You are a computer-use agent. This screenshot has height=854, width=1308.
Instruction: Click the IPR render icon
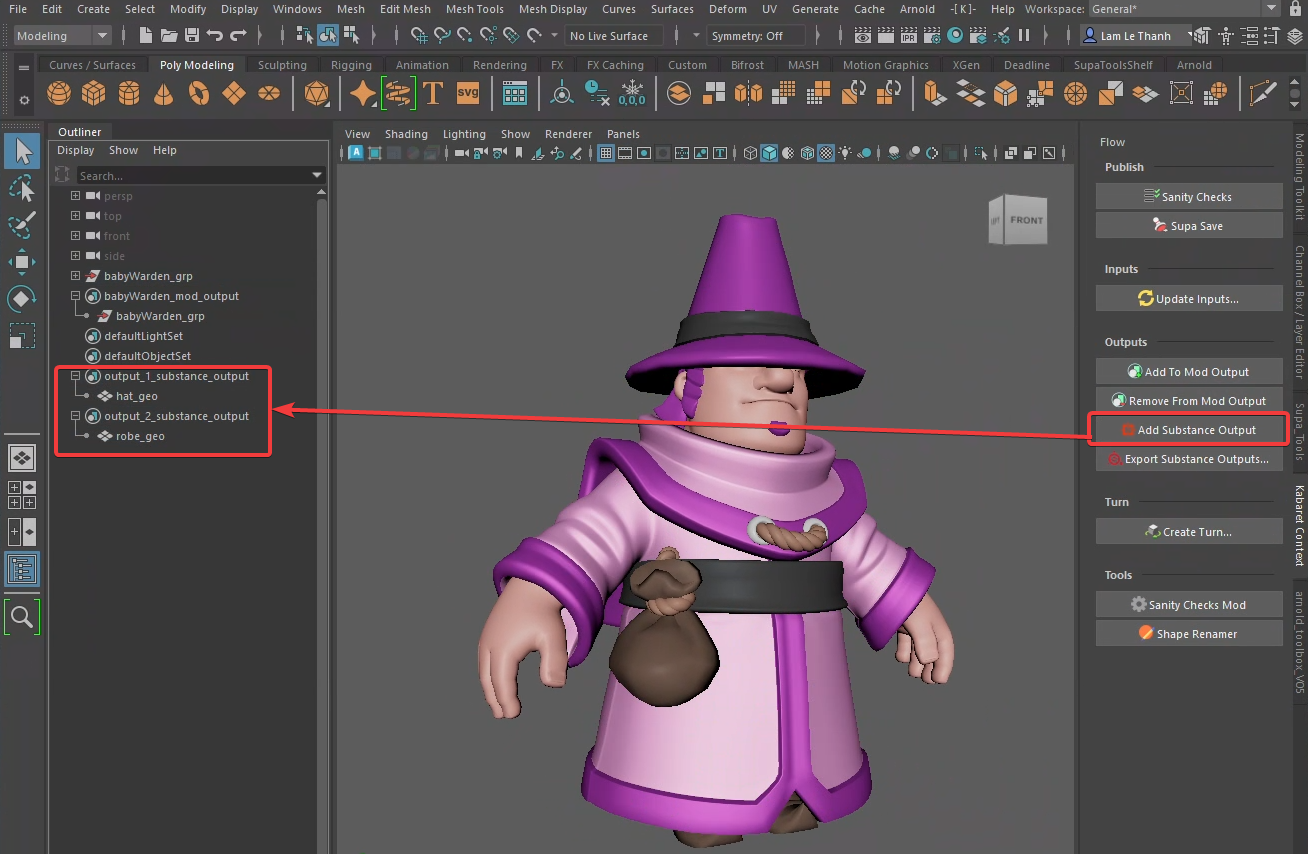coord(909,36)
